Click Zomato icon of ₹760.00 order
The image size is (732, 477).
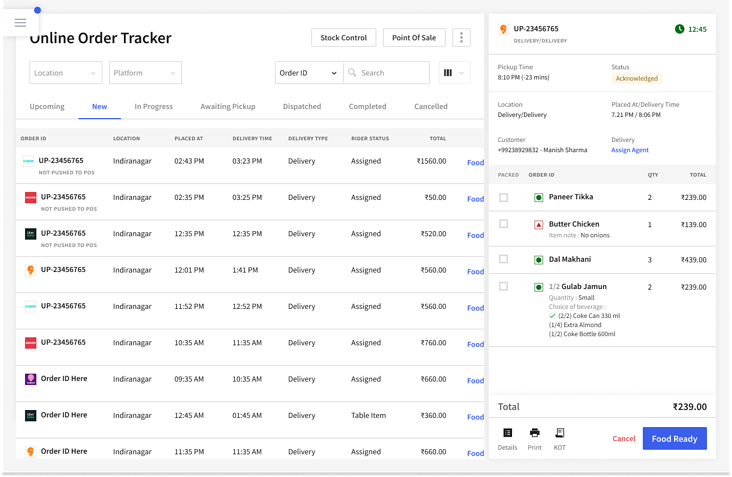30,343
